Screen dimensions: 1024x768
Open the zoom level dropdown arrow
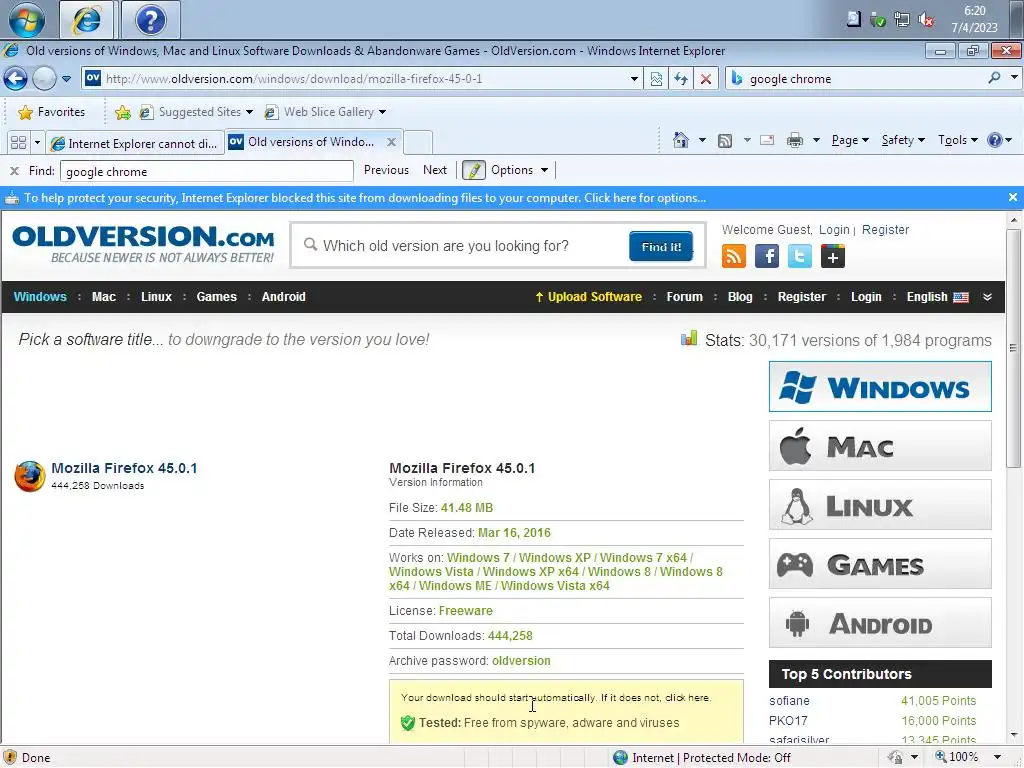coord(997,758)
